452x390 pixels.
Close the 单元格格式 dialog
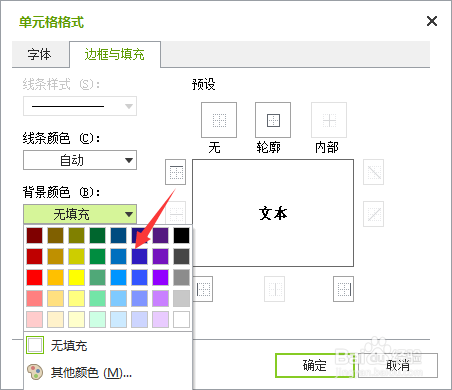[x=432, y=21]
